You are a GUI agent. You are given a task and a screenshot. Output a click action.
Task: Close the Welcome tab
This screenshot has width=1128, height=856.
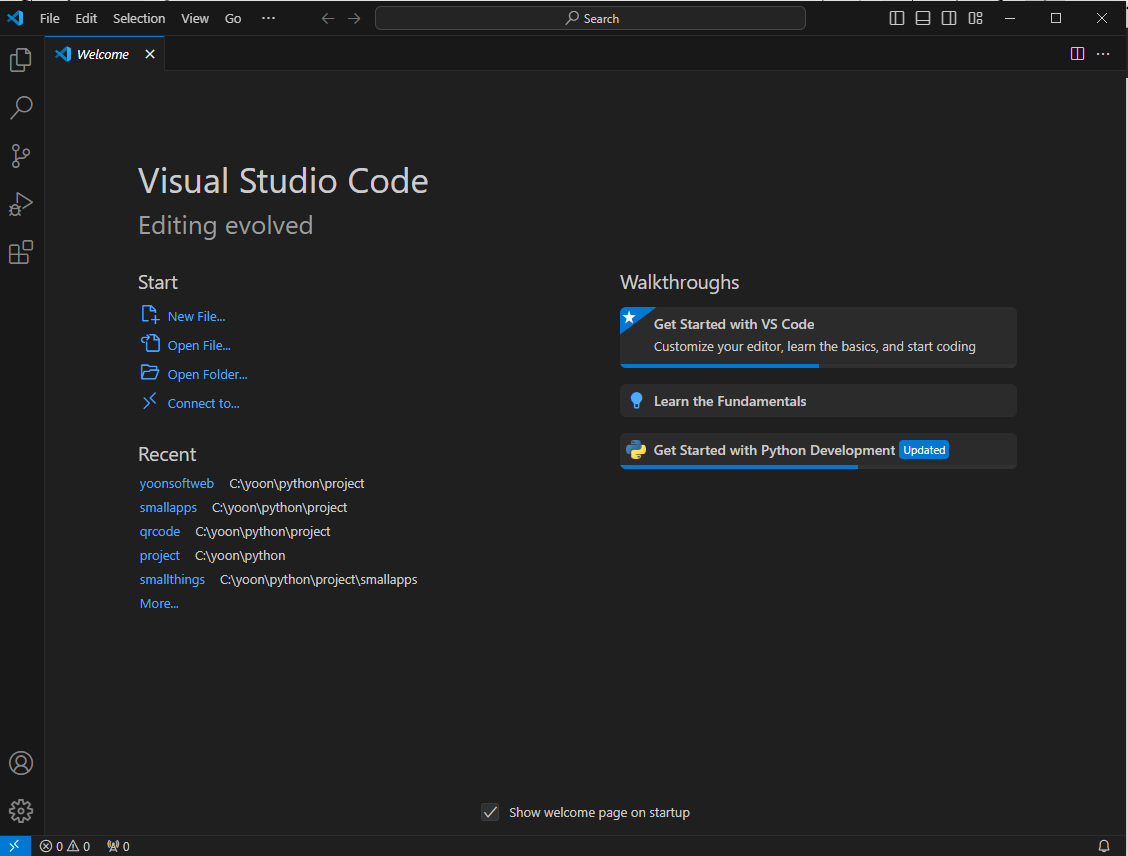click(150, 54)
